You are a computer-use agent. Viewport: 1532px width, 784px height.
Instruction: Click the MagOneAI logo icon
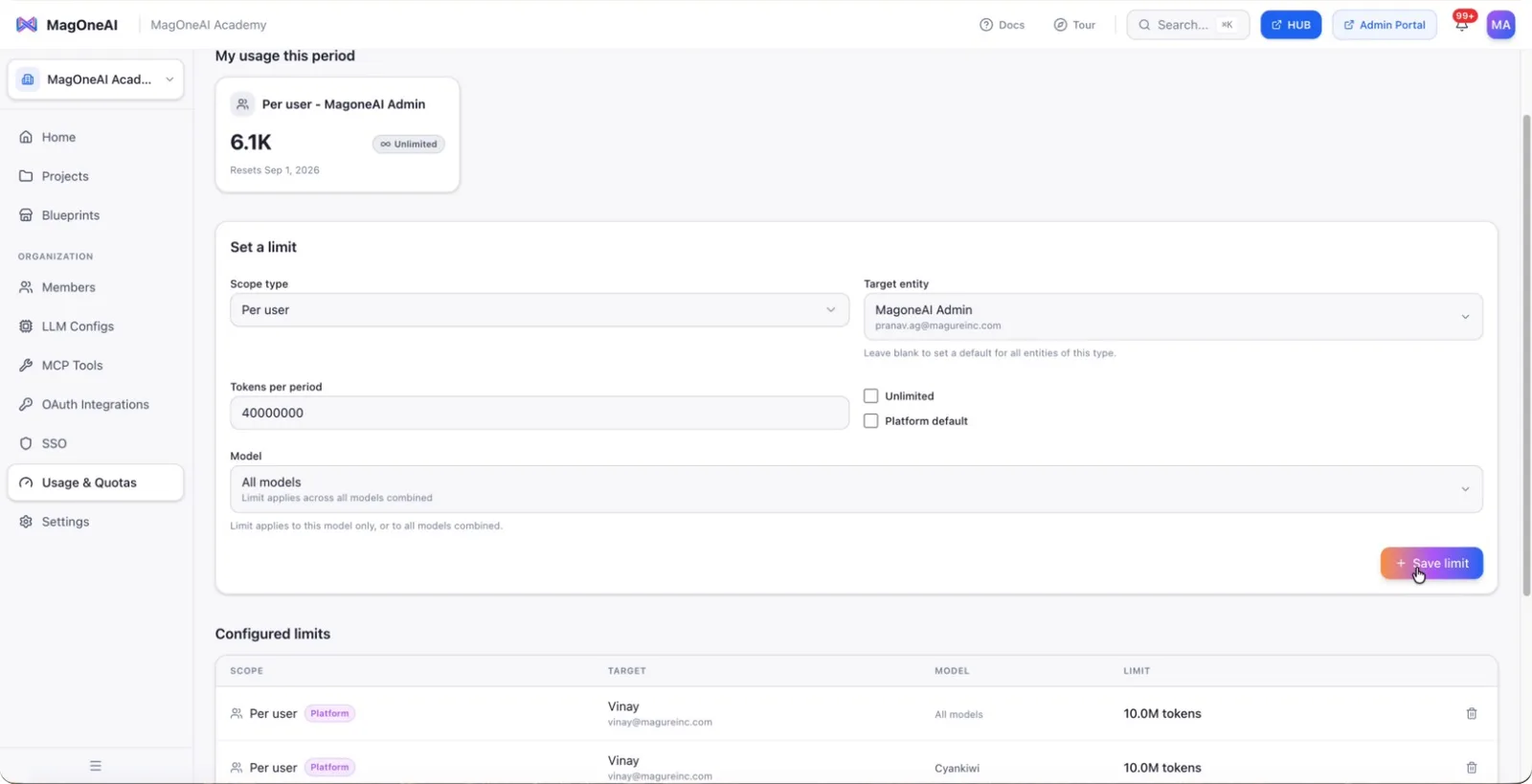pos(27,25)
